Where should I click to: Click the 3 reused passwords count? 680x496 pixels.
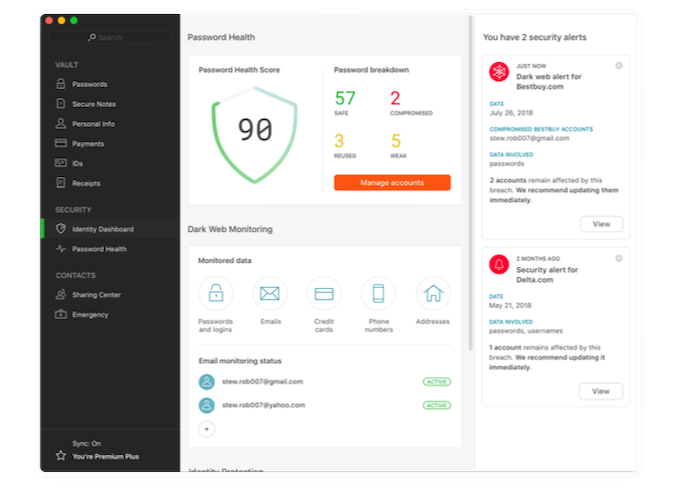[x=339, y=140]
